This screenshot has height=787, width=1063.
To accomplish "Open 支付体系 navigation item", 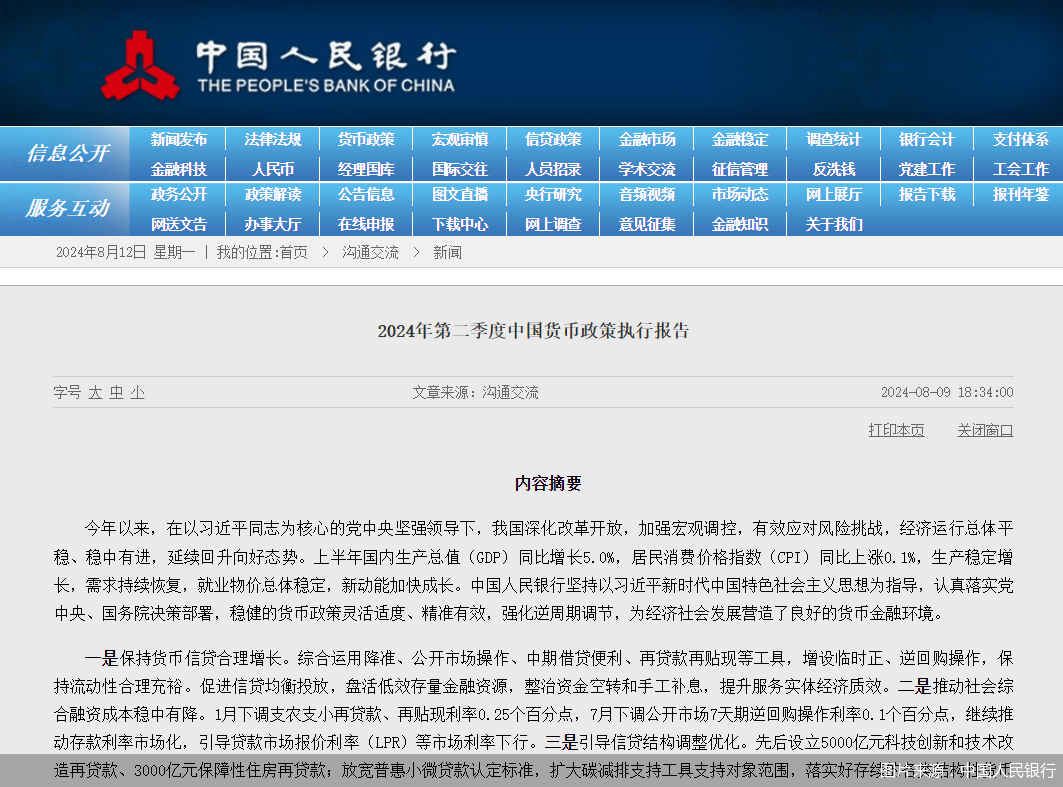I will coord(1020,140).
